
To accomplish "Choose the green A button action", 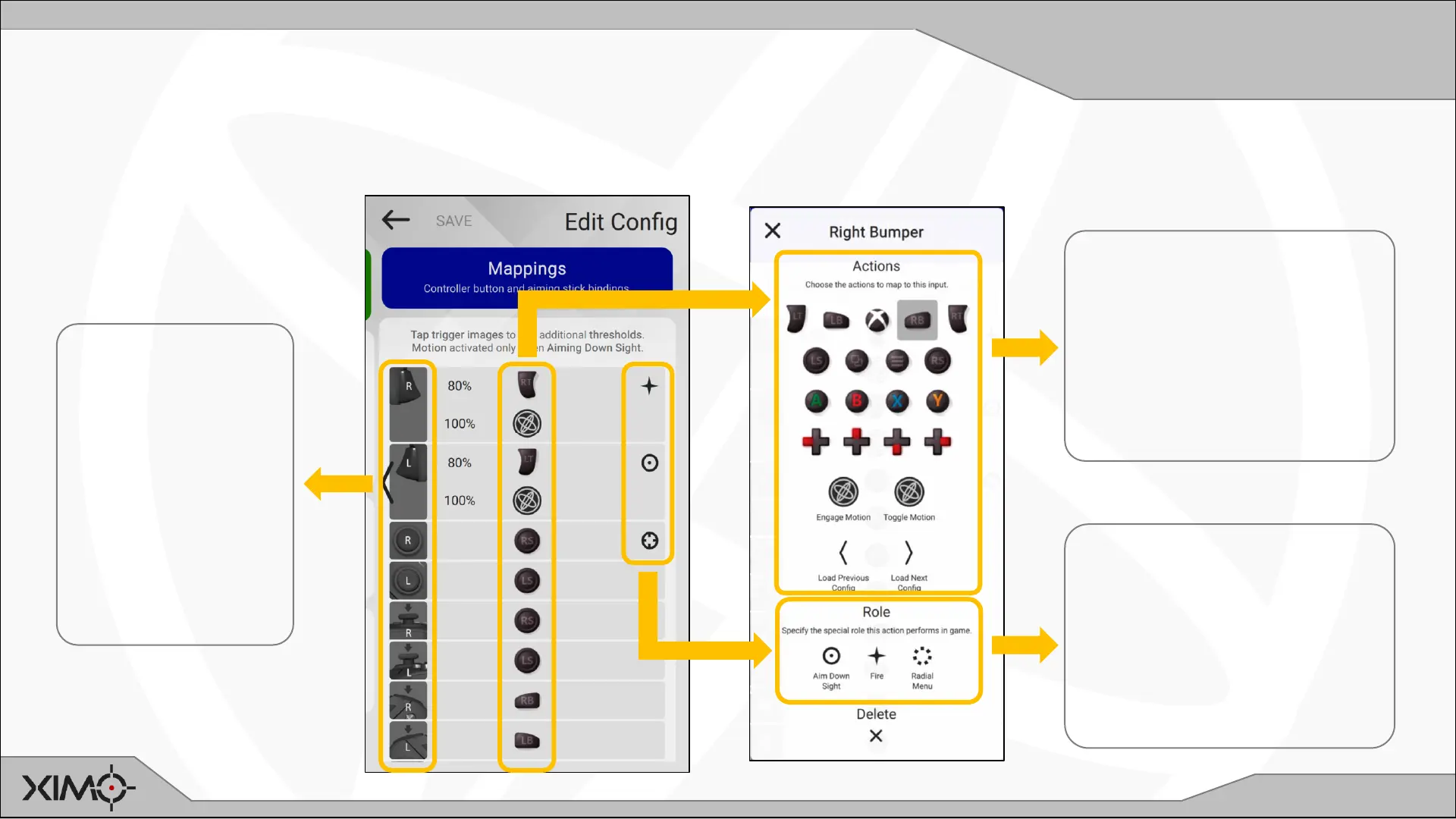I will pos(816,401).
